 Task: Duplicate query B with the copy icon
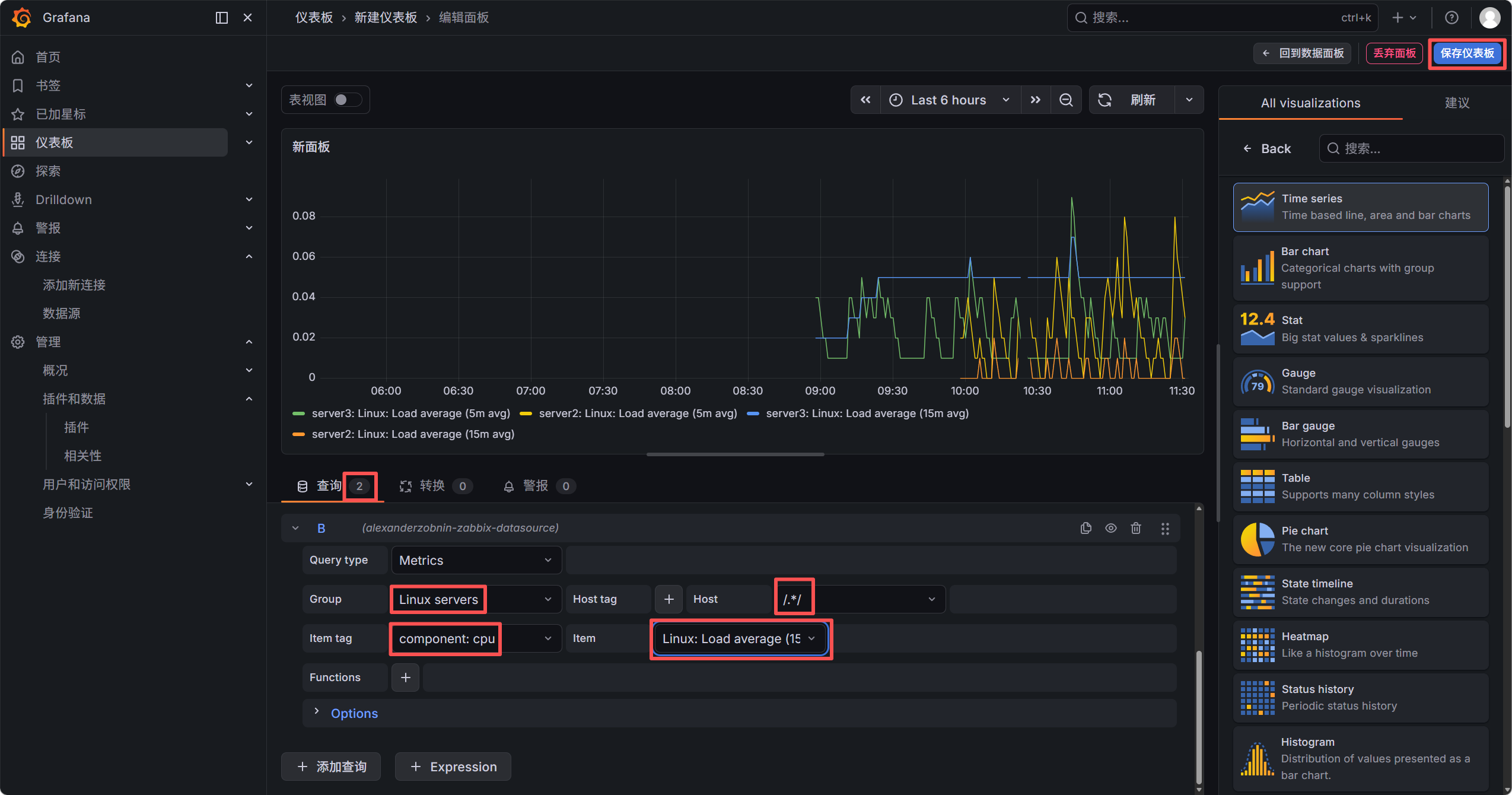coord(1086,528)
